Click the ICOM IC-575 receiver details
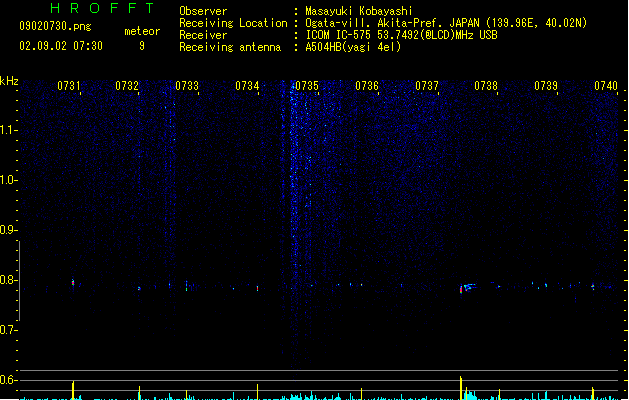This screenshot has width=629, height=400. (x=402, y=35)
